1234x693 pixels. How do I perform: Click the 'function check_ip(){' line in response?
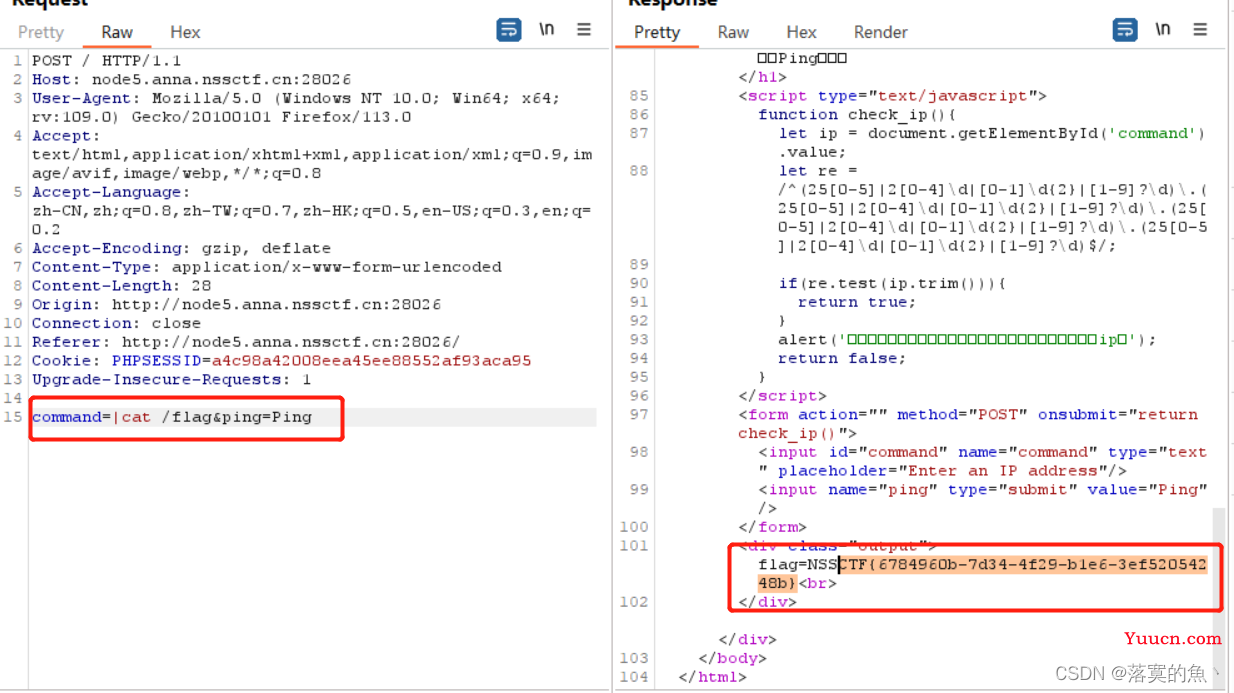click(x=858, y=115)
